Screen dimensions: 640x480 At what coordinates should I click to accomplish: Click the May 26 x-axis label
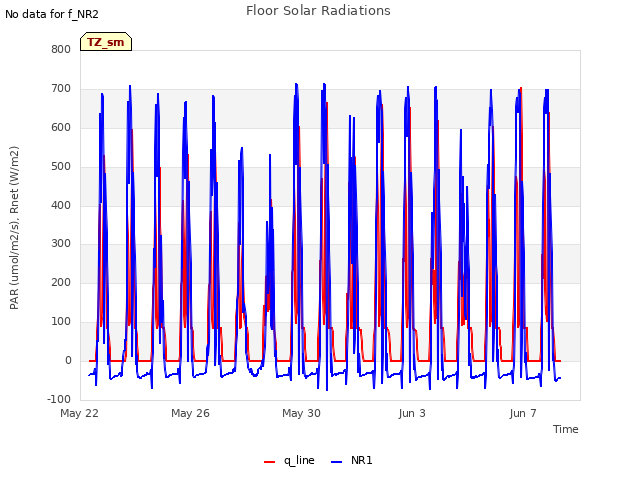point(190,413)
